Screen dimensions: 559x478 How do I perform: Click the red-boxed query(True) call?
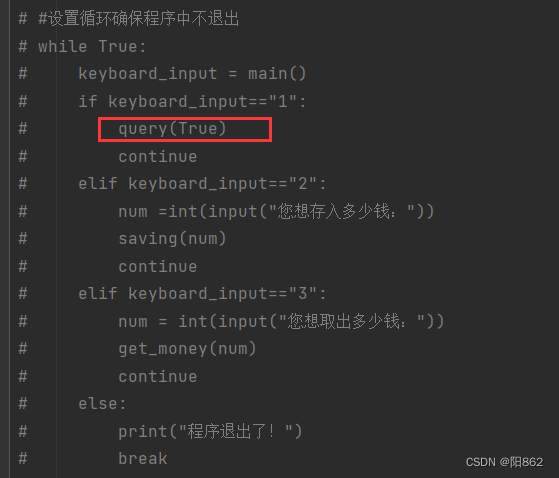(x=173, y=129)
